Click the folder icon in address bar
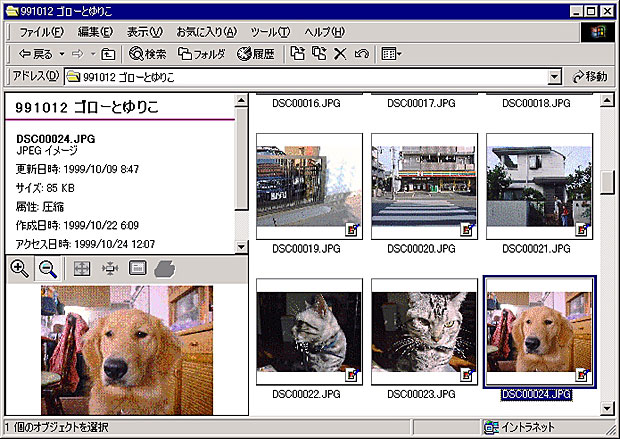This screenshot has width=620, height=439. pos(73,77)
